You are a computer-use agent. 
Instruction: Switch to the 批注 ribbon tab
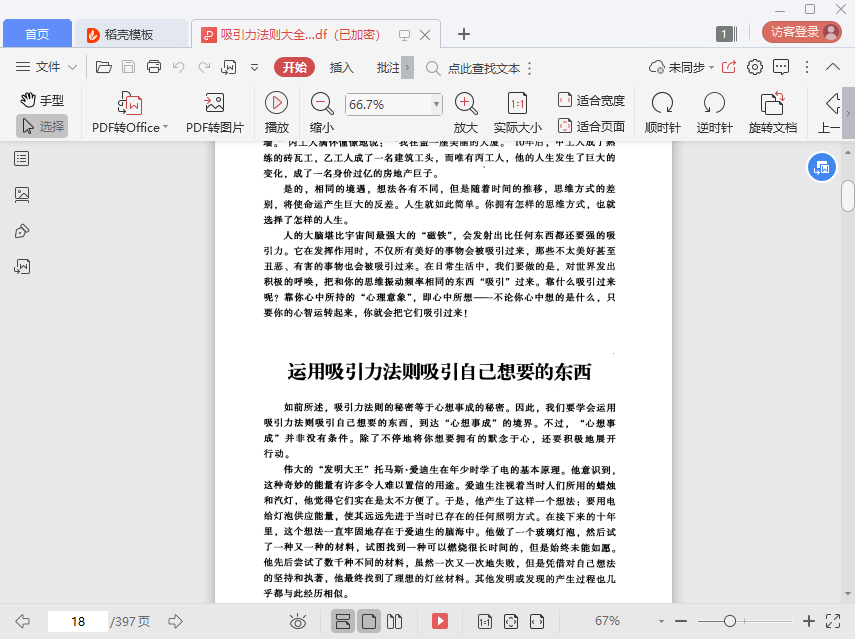(388, 68)
